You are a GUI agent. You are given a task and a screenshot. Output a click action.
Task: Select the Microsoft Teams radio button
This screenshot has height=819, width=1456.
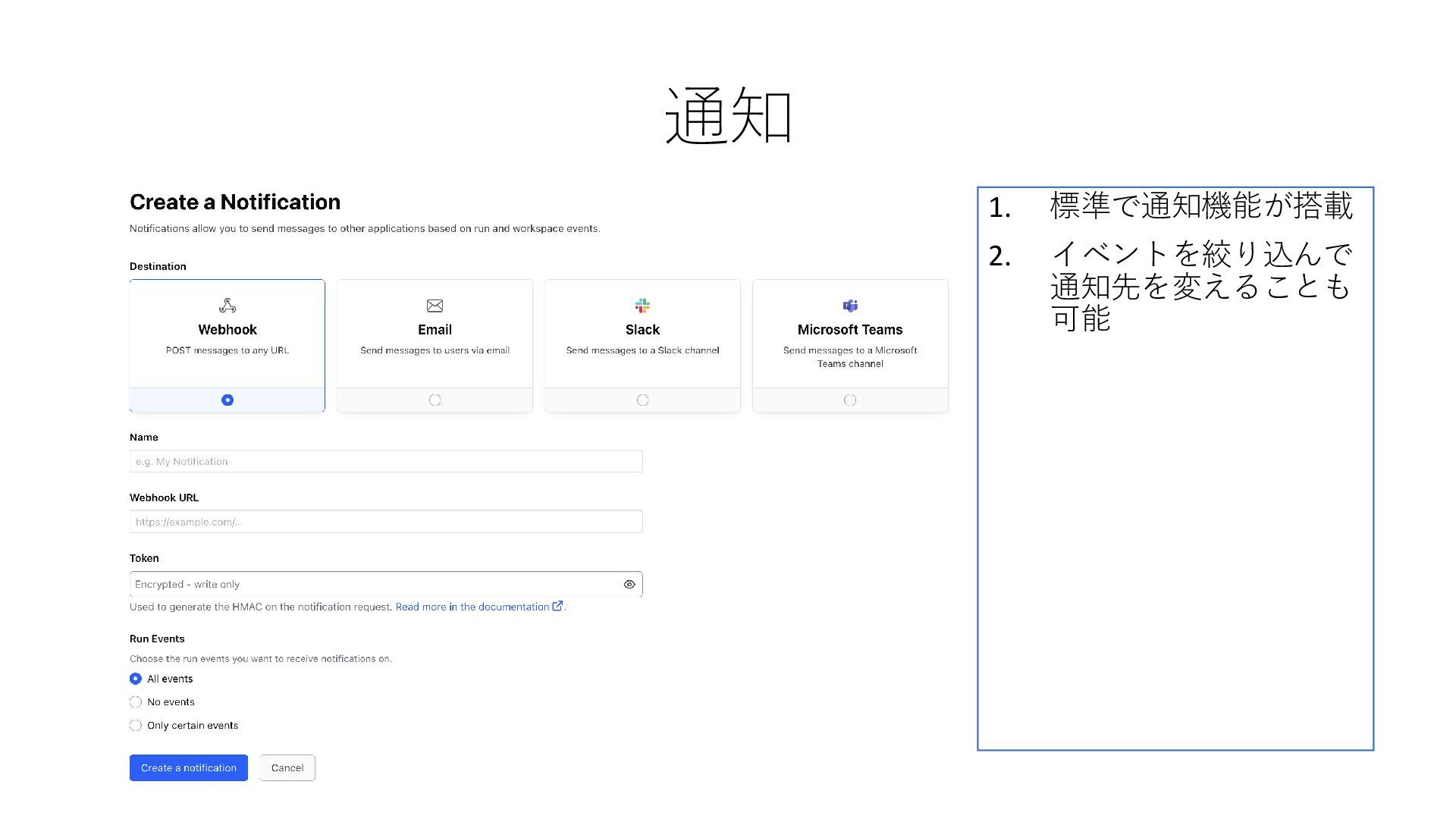pyautogui.click(x=850, y=400)
